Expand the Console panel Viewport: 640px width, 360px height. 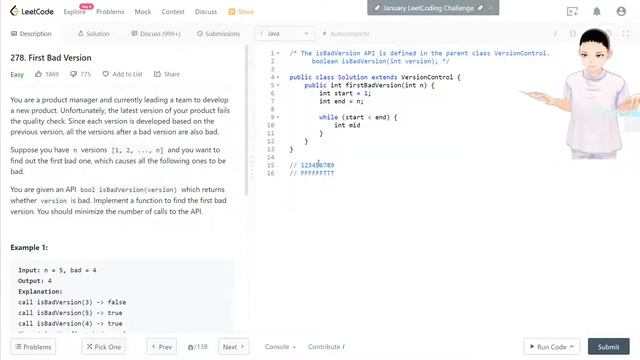point(280,347)
